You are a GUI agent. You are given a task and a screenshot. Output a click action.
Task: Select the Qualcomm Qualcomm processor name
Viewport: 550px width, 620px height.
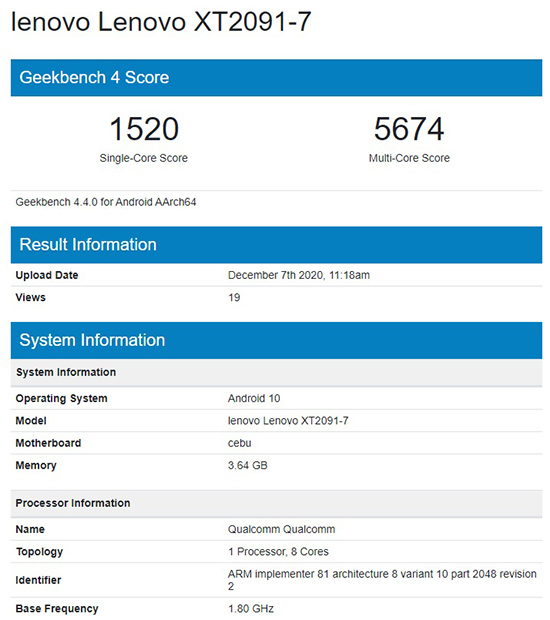(x=282, y=529)
